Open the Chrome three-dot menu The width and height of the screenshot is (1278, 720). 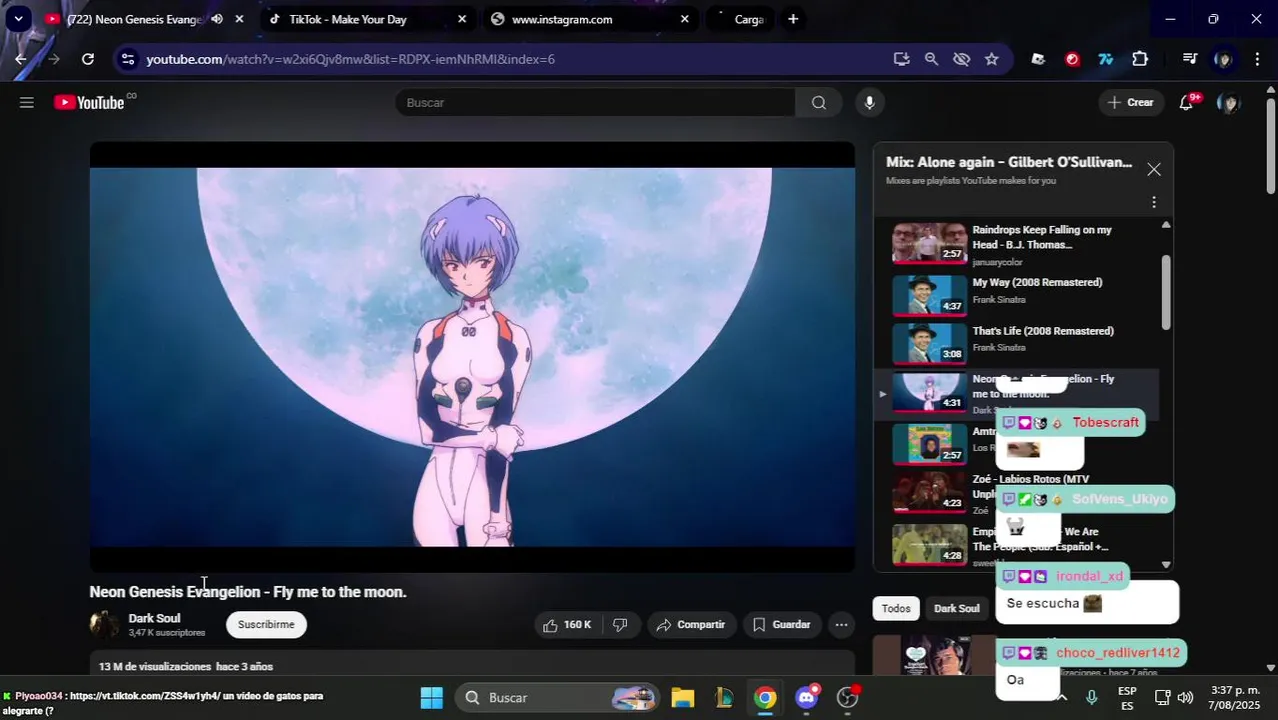point(1257,59)
